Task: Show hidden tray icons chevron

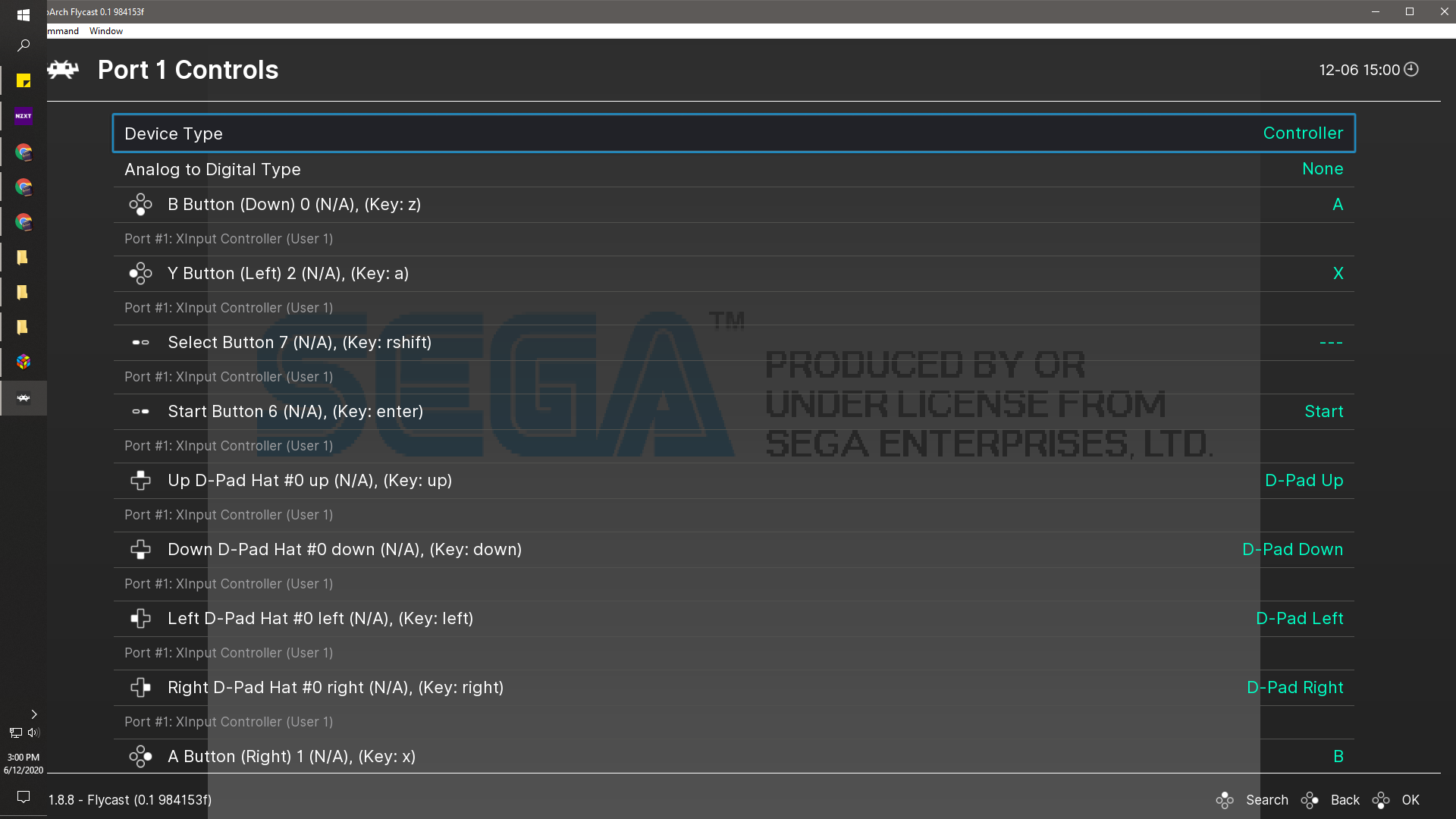Action: tap(33, 714)
